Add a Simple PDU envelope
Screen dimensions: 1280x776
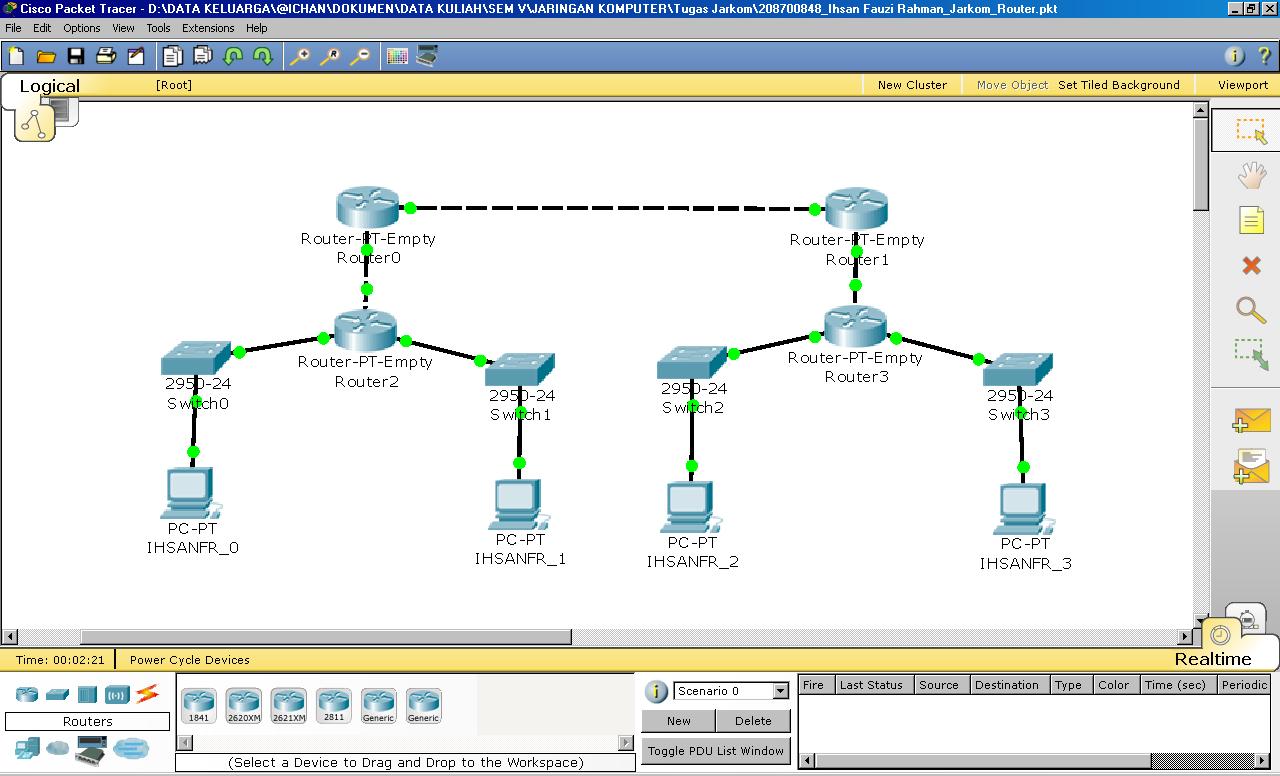[x=1251, y=420]
